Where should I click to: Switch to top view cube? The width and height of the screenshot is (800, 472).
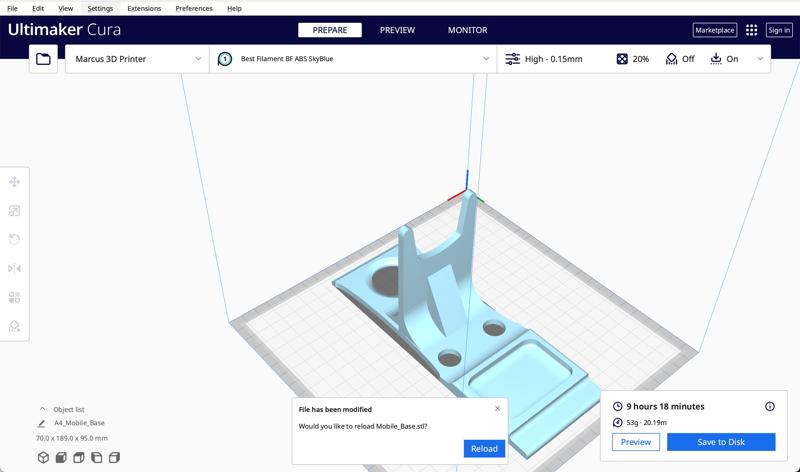coord(79,457)
